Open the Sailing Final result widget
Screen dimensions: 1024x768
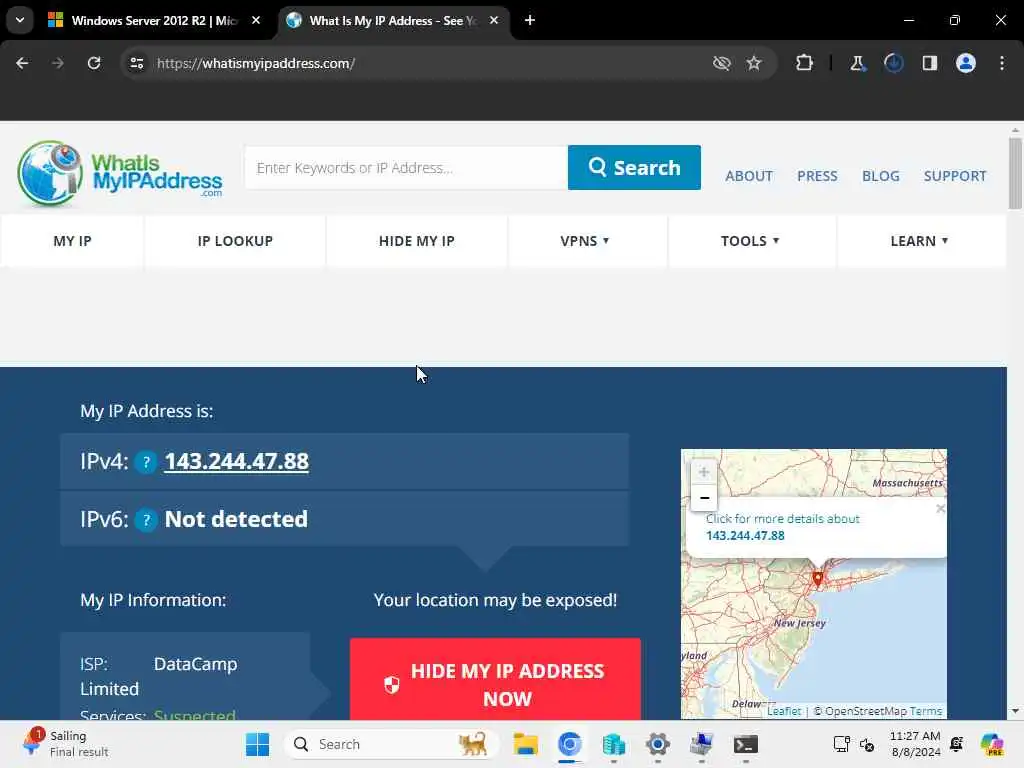pos(65,744)
